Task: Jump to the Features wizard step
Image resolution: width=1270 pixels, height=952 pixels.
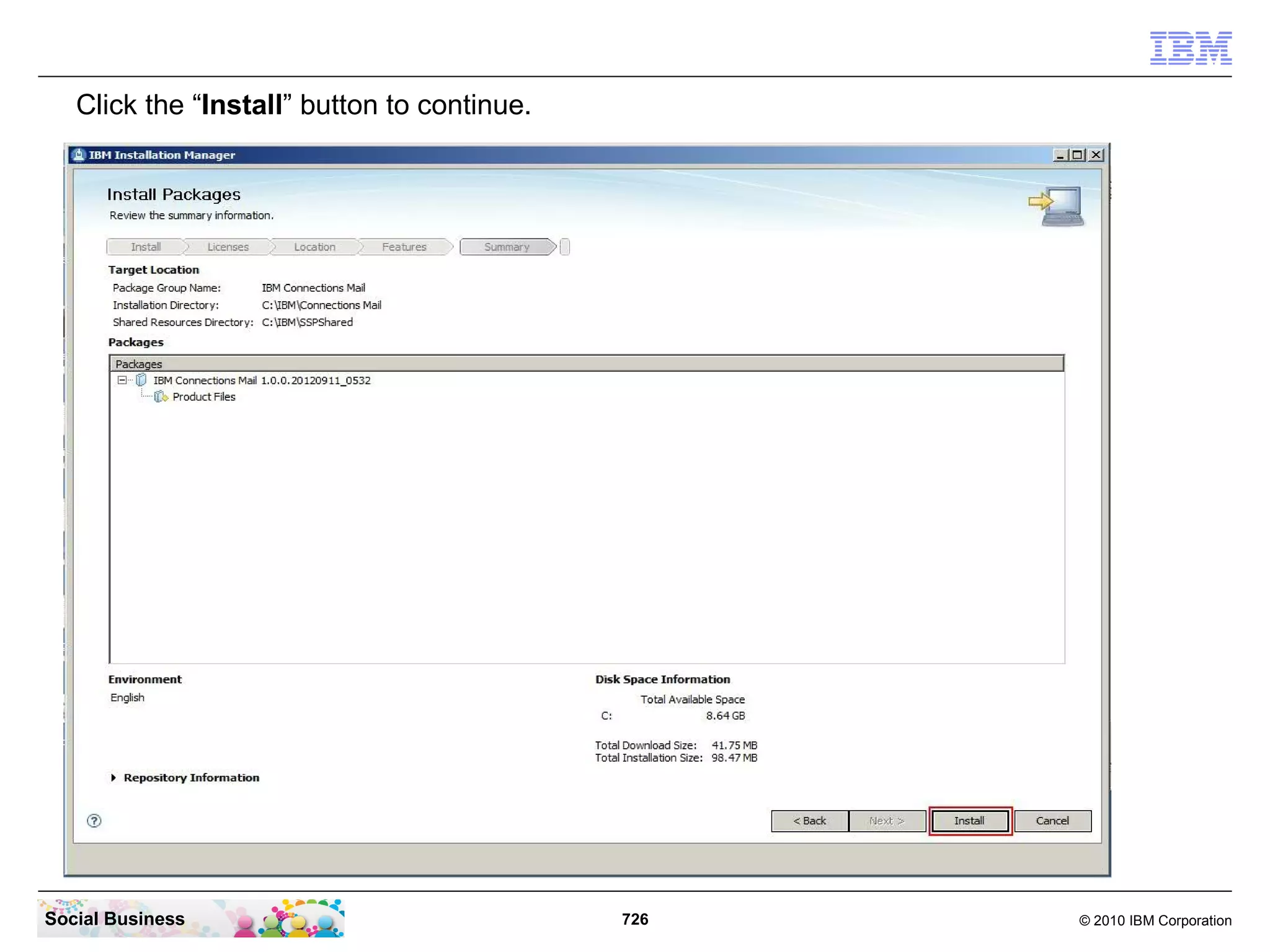Action: point(404,247)
